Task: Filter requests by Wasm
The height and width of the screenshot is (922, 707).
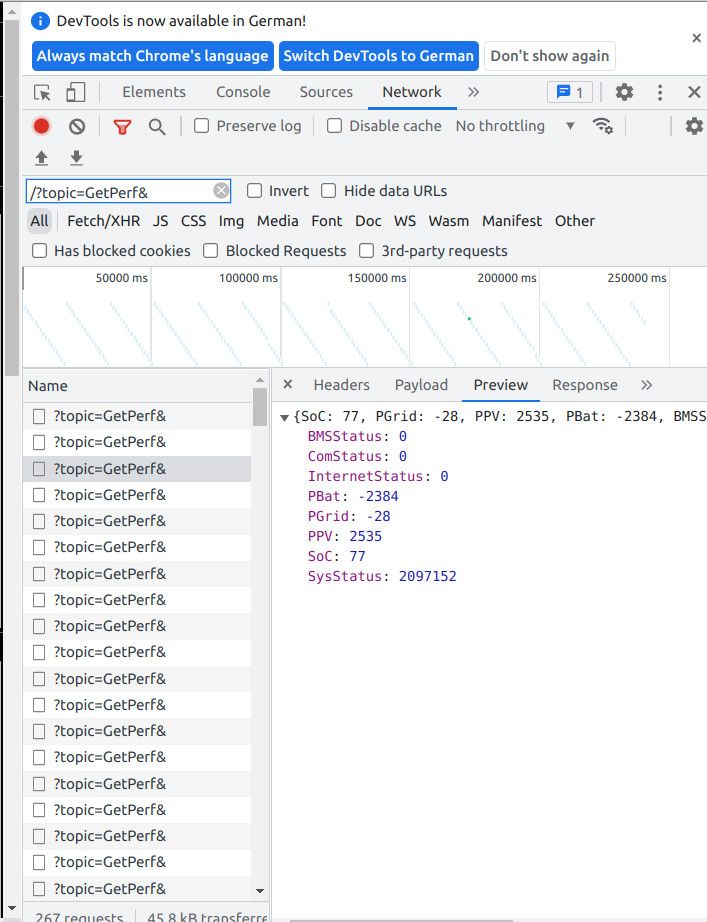Action: coord(449,221)
